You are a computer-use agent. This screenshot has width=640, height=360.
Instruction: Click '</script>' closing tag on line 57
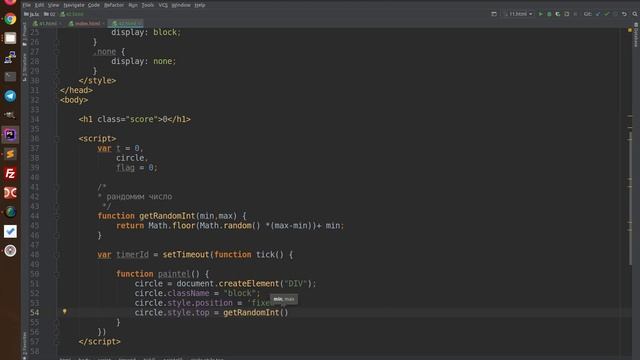[x=100, y=342]
